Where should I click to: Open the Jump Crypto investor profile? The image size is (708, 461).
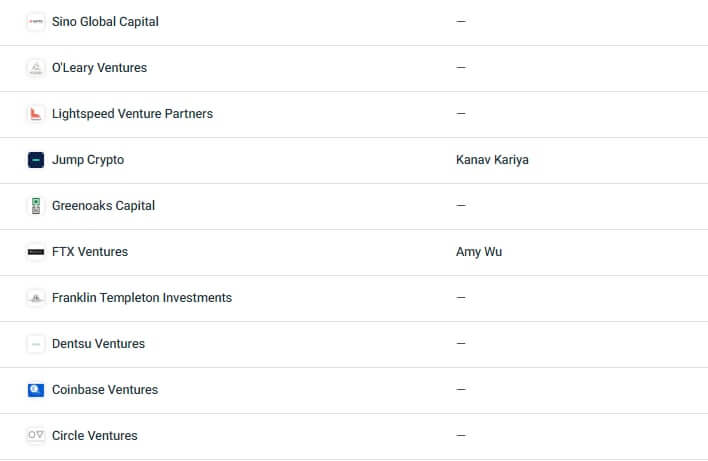click(x=88, y=160)
